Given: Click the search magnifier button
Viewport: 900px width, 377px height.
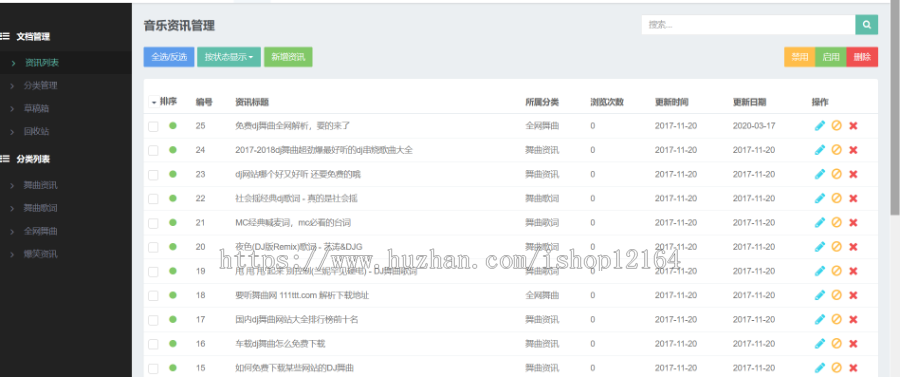Looking at the screenshot, I should (x=866, y=25).
